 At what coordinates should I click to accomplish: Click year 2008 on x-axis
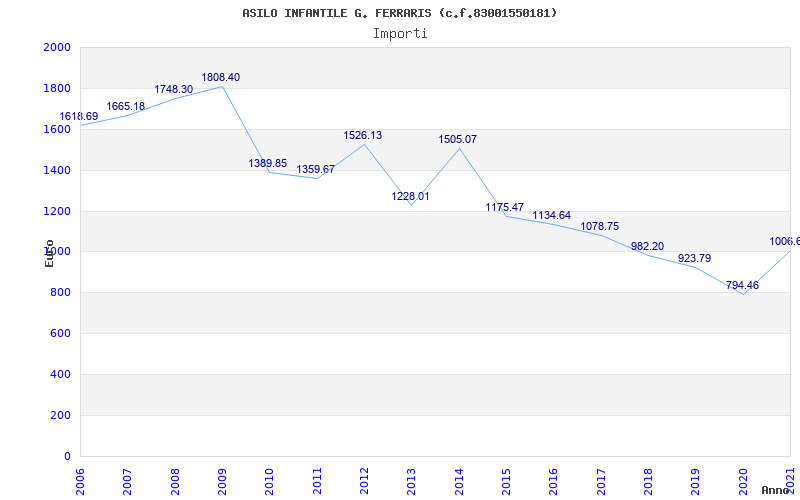(x=175, y=481)
